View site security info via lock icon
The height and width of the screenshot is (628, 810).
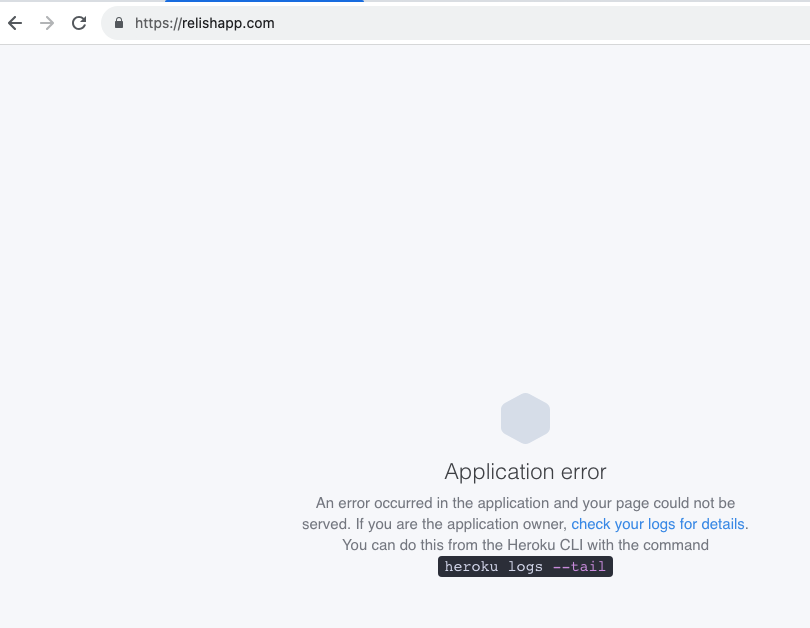coord(119,23)
